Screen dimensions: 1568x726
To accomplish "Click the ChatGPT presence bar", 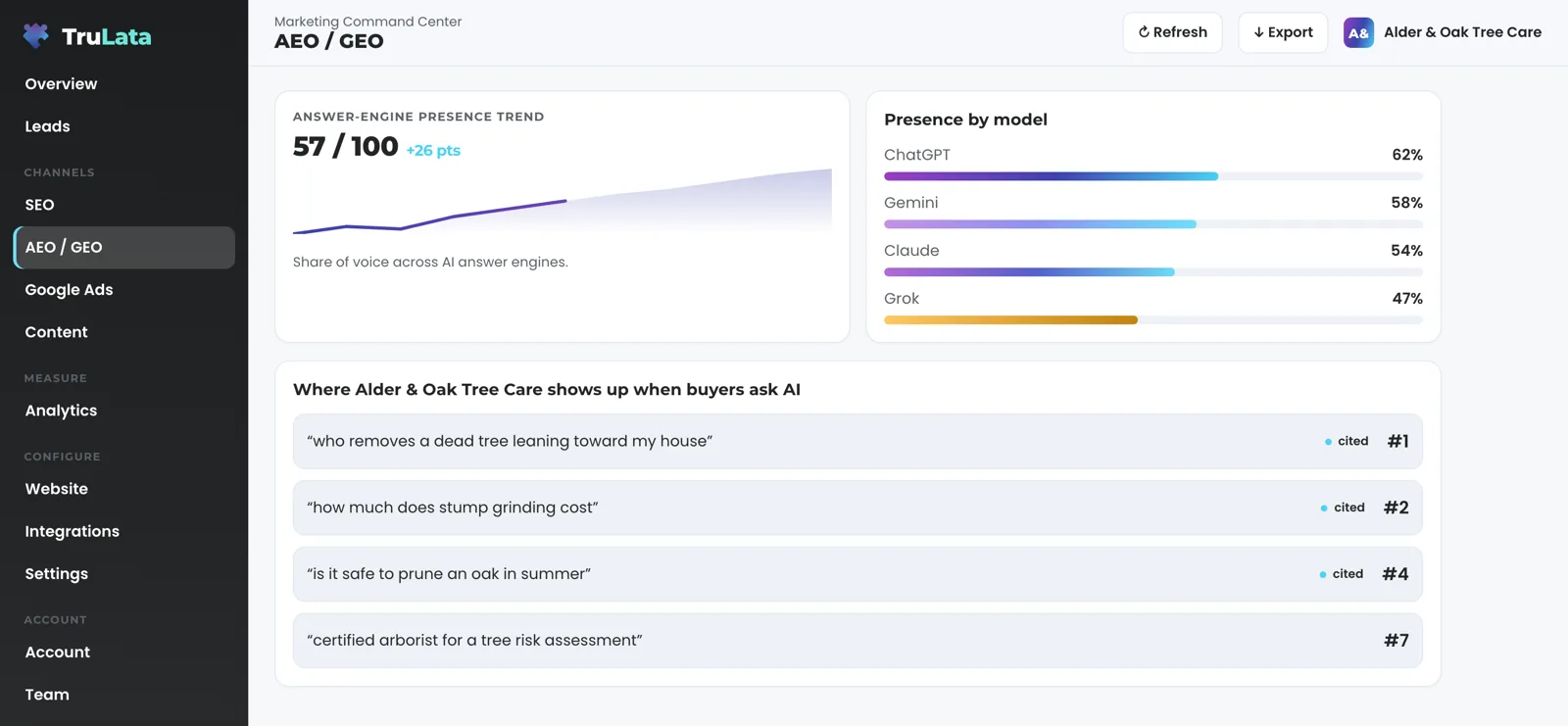I will (1153, 176).
